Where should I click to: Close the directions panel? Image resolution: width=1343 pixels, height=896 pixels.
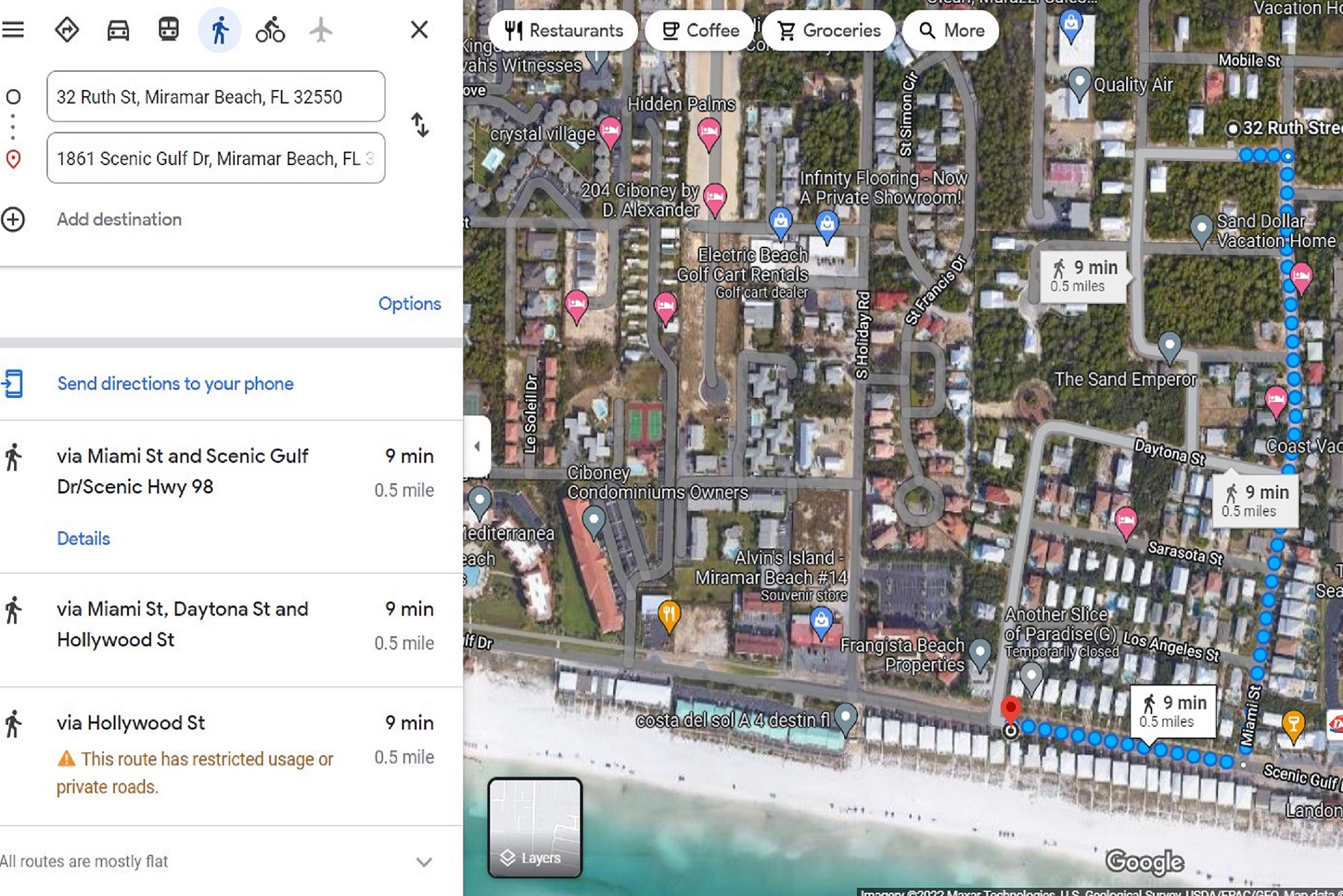click(419, 30)
